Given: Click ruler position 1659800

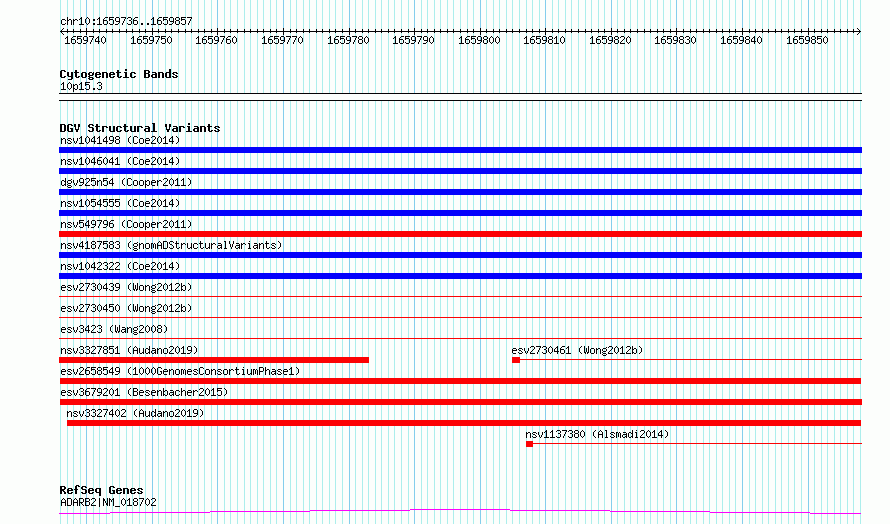Looking at the screenshot, I should [479, 40].
